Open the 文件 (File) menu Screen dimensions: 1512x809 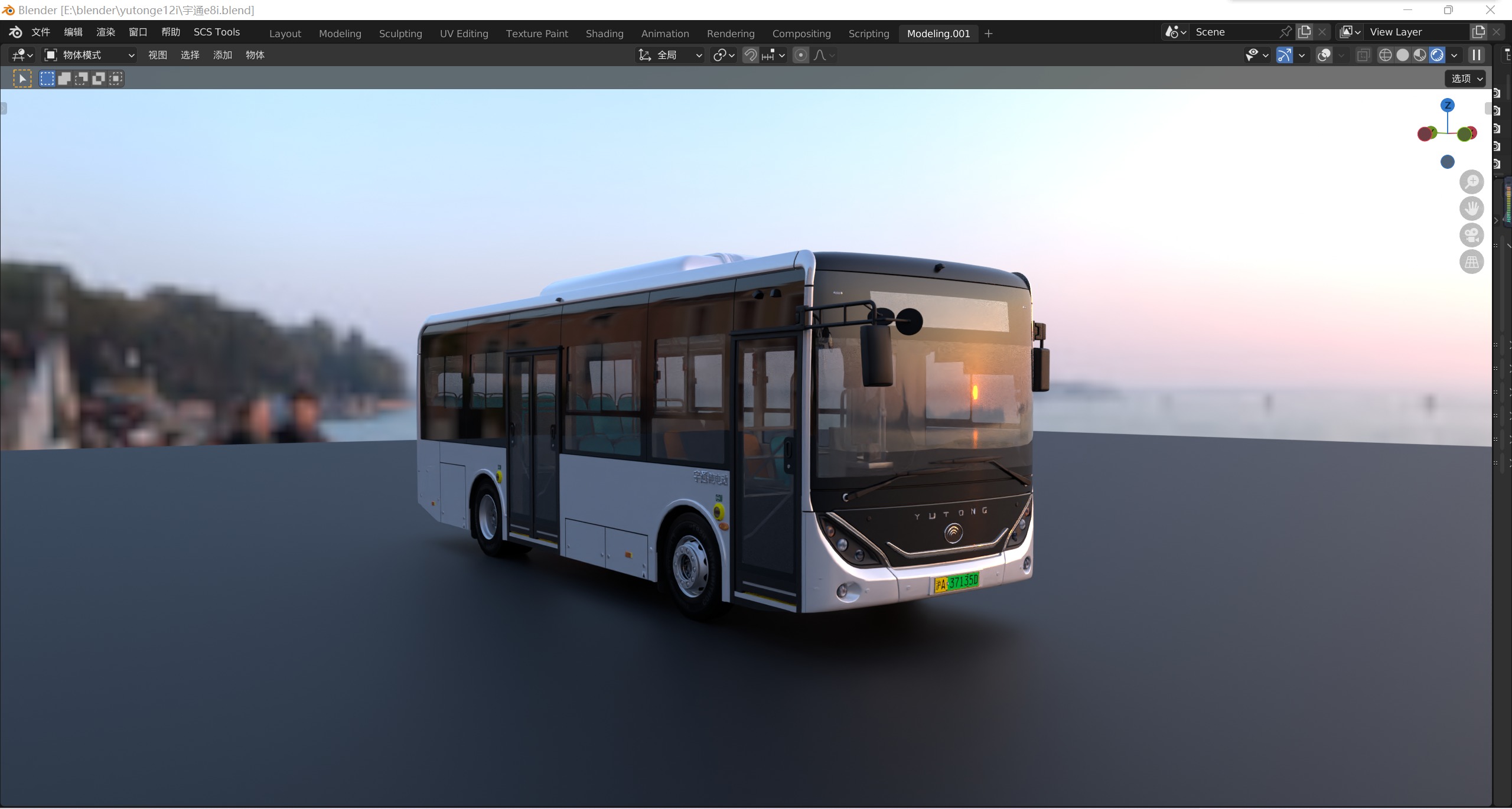41,32
